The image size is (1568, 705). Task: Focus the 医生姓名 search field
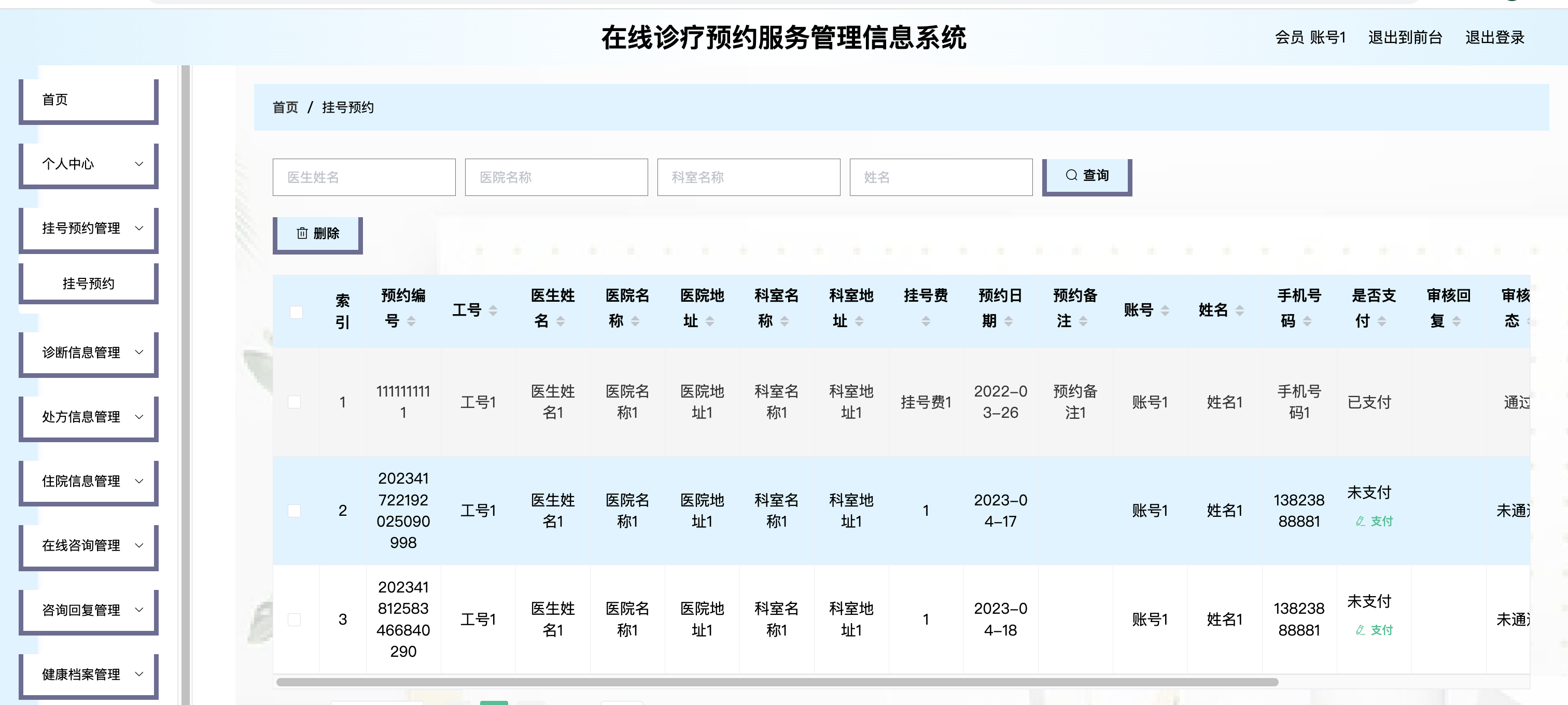364,178
